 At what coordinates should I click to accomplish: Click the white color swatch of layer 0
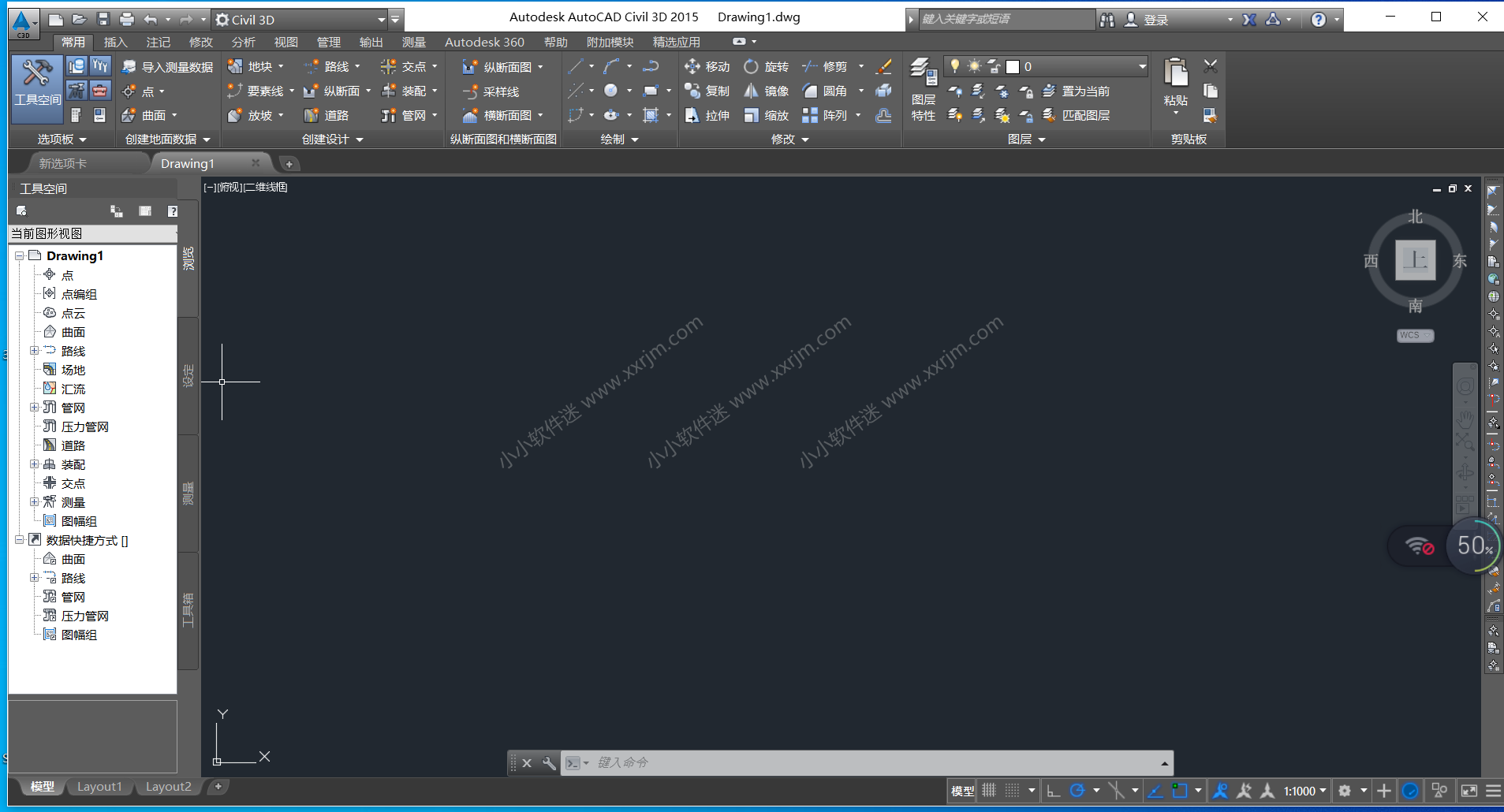tap(1013, 67)
